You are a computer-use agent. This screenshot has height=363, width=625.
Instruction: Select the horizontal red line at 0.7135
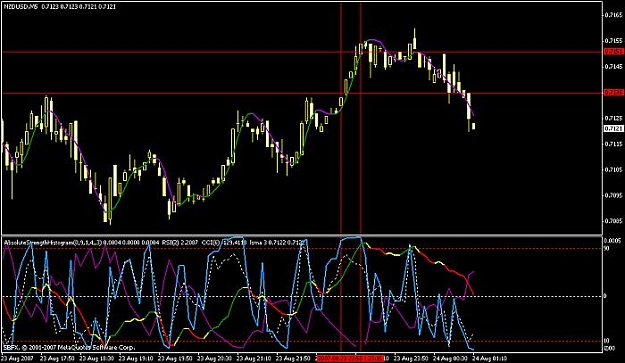tap(302, 93)
